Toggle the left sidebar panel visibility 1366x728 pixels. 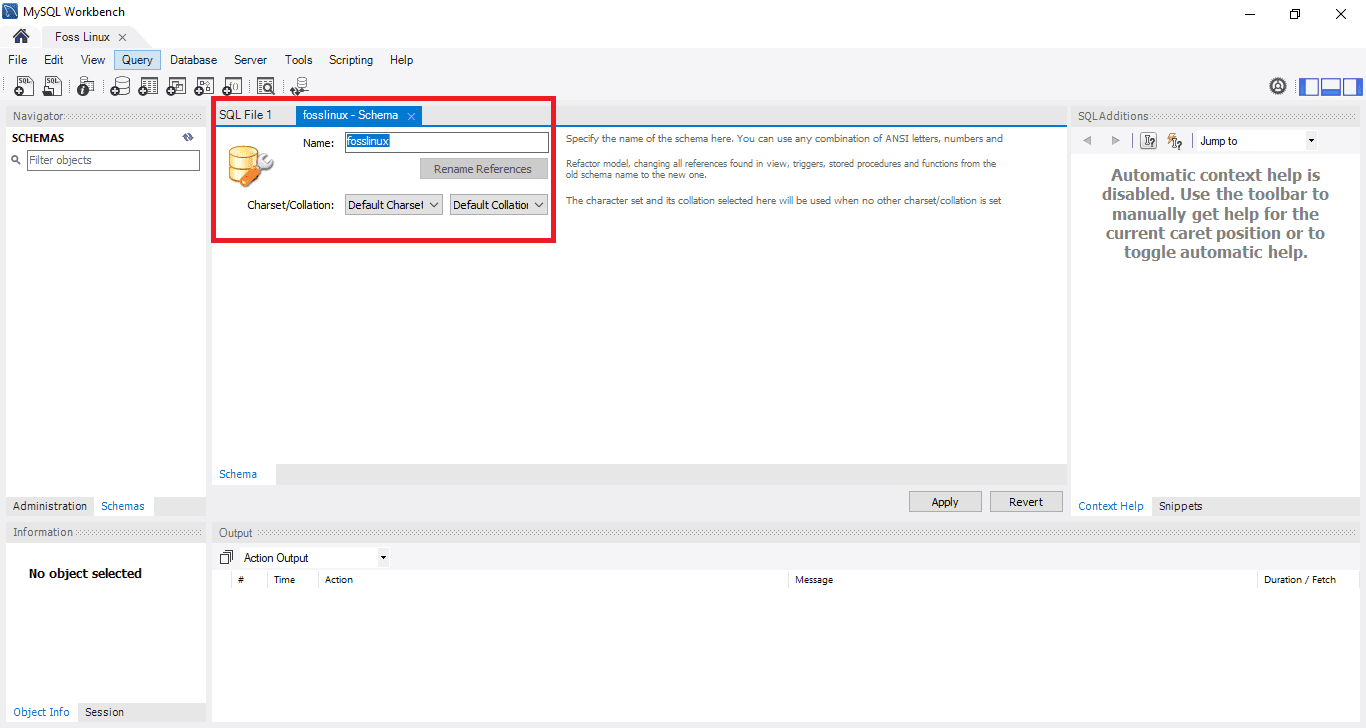1309,87
